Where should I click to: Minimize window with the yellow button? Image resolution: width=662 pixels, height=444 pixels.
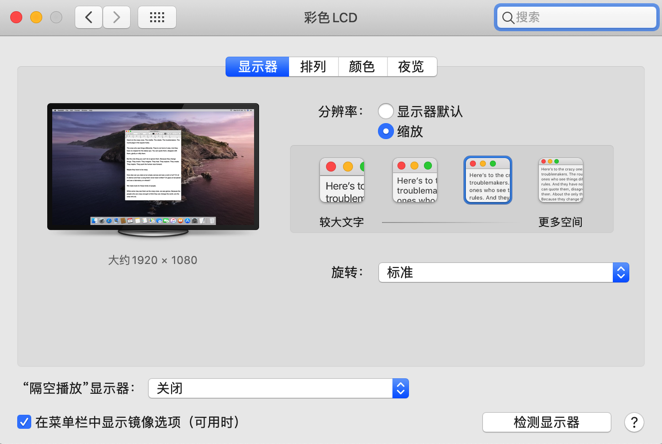[36, 17]
